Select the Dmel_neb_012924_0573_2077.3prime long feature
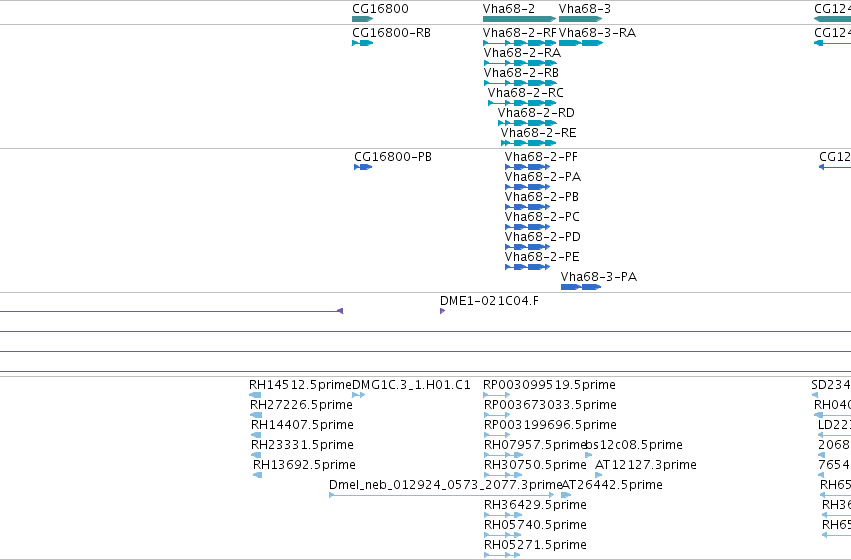This screenshot has height=560, width=851. 442,495
